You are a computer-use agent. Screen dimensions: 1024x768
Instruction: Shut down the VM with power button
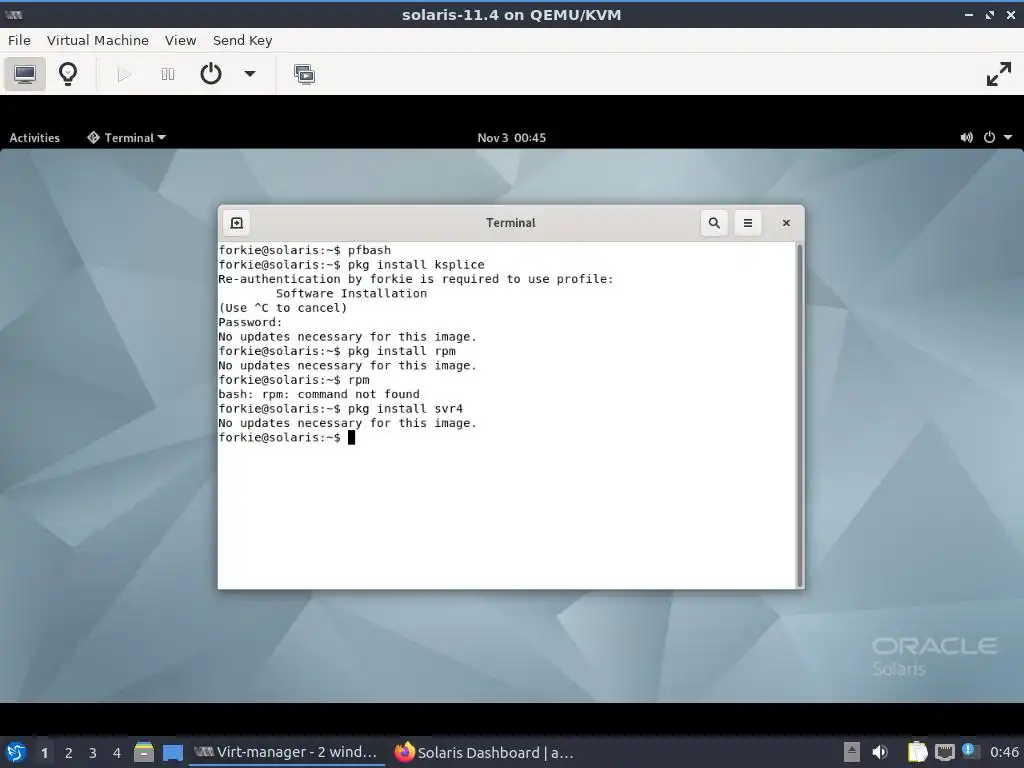coord(210,74)
